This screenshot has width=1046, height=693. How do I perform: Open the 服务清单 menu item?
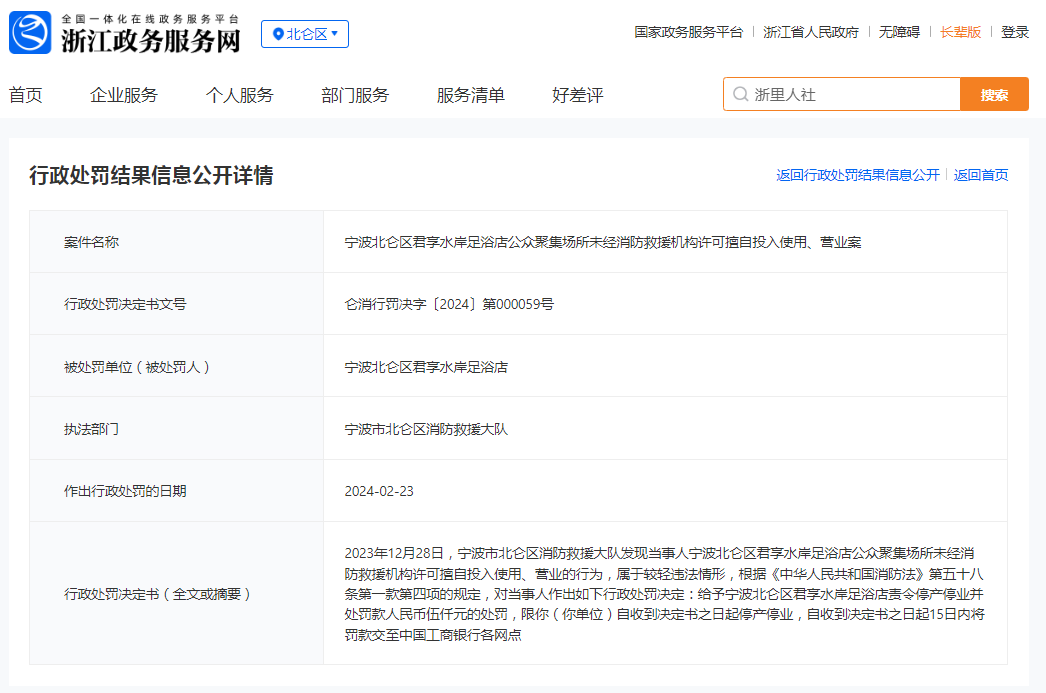point(470,95)
